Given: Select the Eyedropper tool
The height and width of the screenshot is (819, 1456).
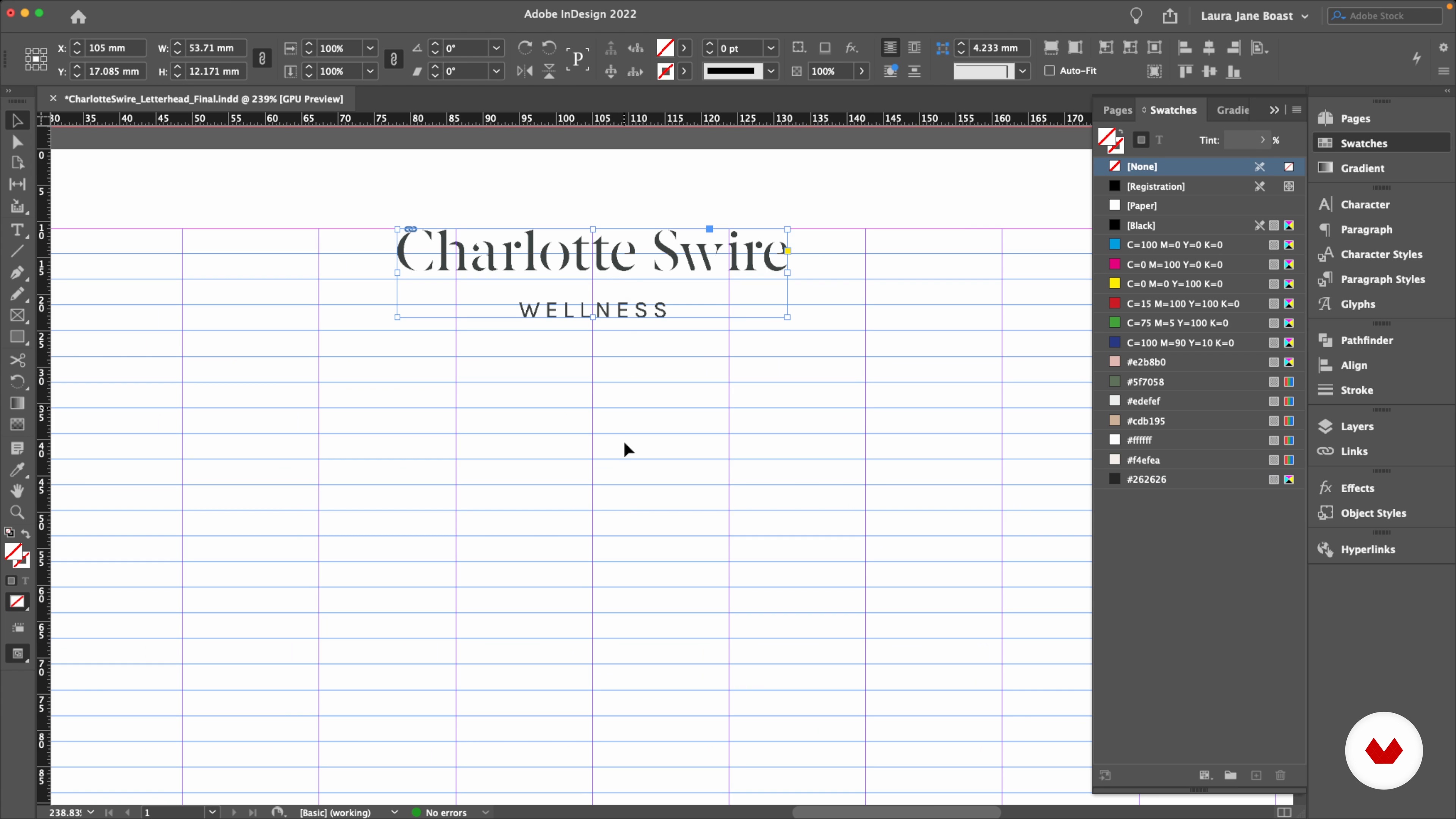Looking at the screenshot, I should [x=17, y=470].
